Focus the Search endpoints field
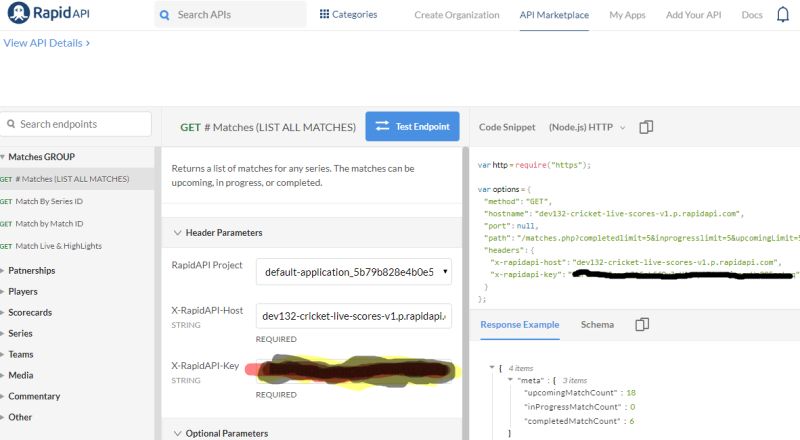The width and height of the screenshot is (800, 440). pyautogui.click(x=76, y=124)
